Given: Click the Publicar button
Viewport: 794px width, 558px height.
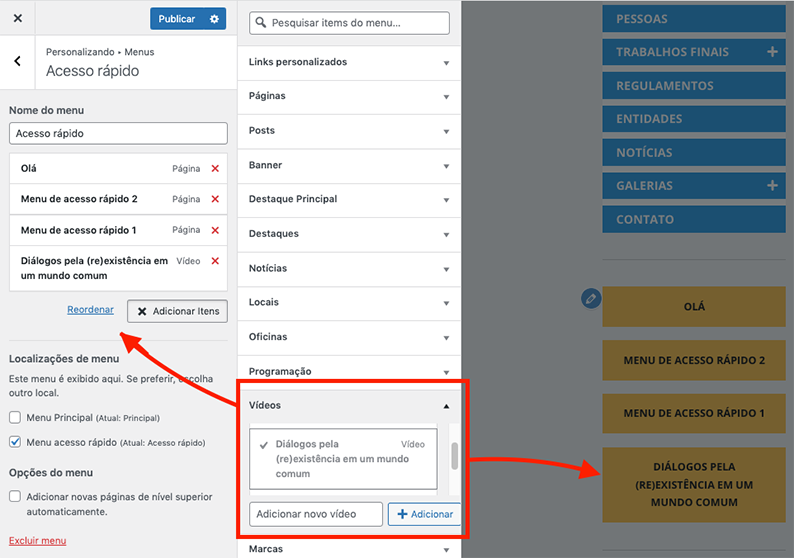Looking at the screenshot, I should coord(176,19).
